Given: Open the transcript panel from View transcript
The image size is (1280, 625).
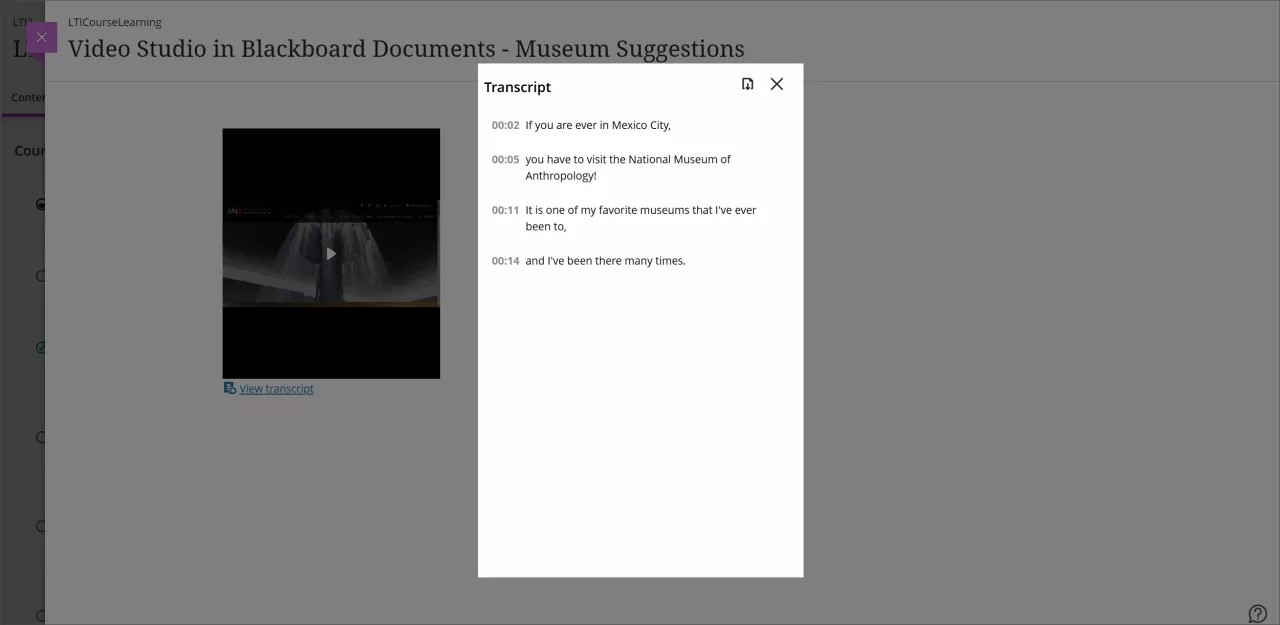Looking at the screenshot, I should tap(276, 388).
